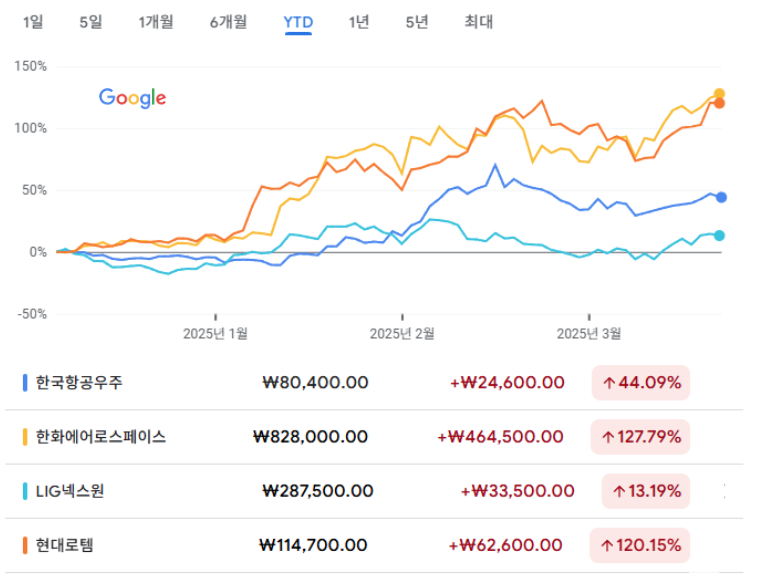
Task: Click the yellow endpoint dot on chart
Action: pyautogui.click(x=719, y=93)
